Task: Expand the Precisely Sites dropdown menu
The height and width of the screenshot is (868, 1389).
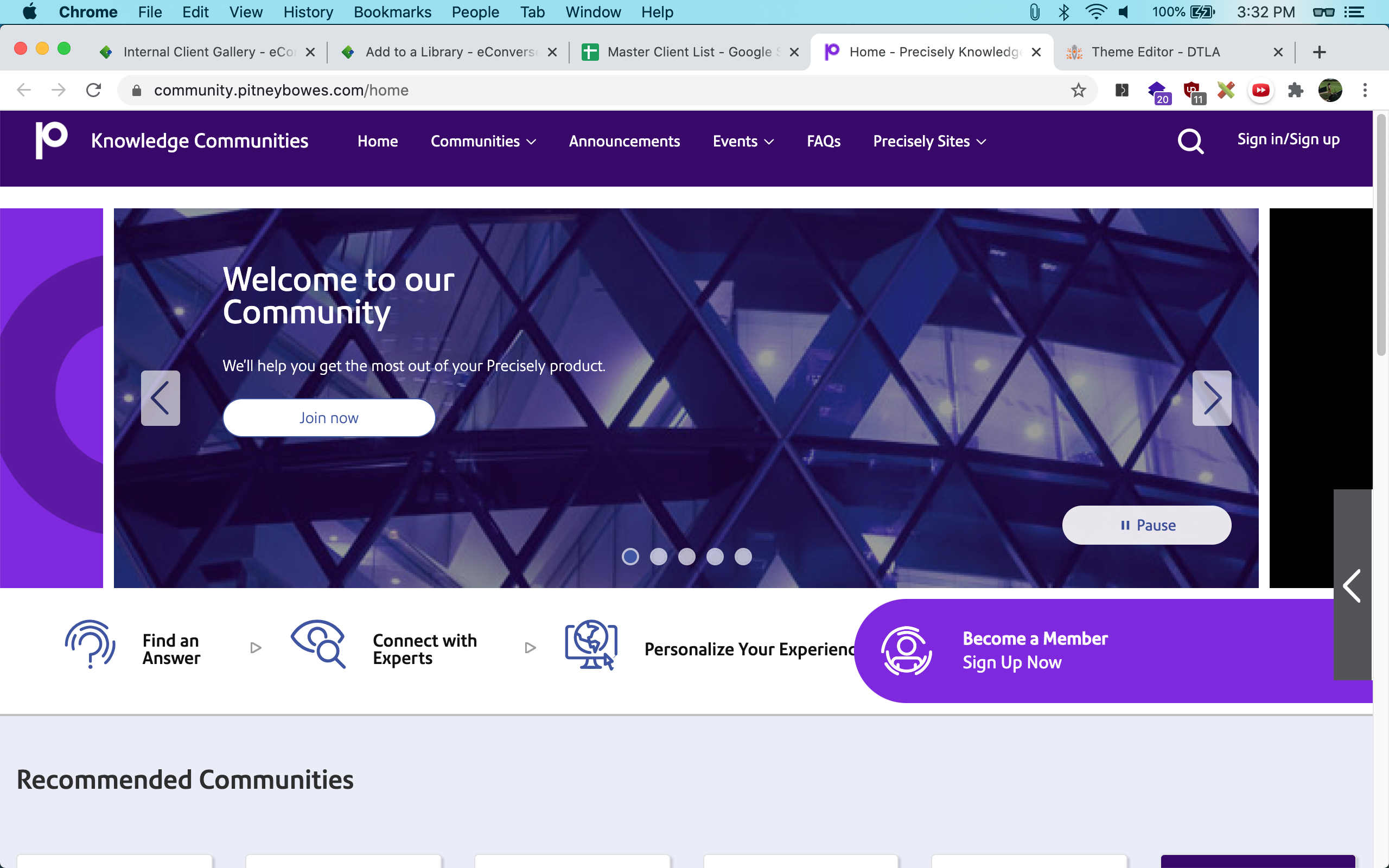Action: click(929, 141)
